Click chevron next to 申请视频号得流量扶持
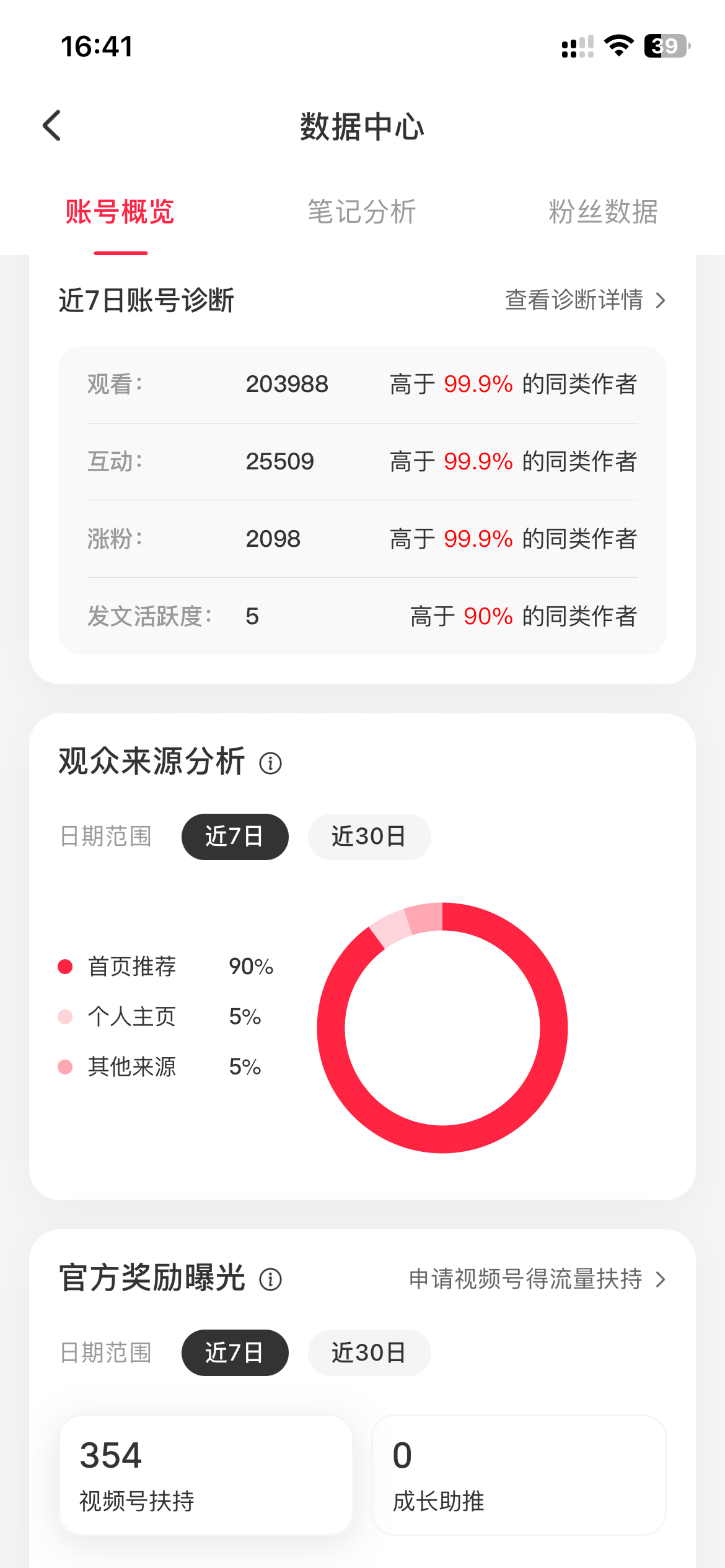The height and width of the screenshot is (1568, 725). point(661,1279)
